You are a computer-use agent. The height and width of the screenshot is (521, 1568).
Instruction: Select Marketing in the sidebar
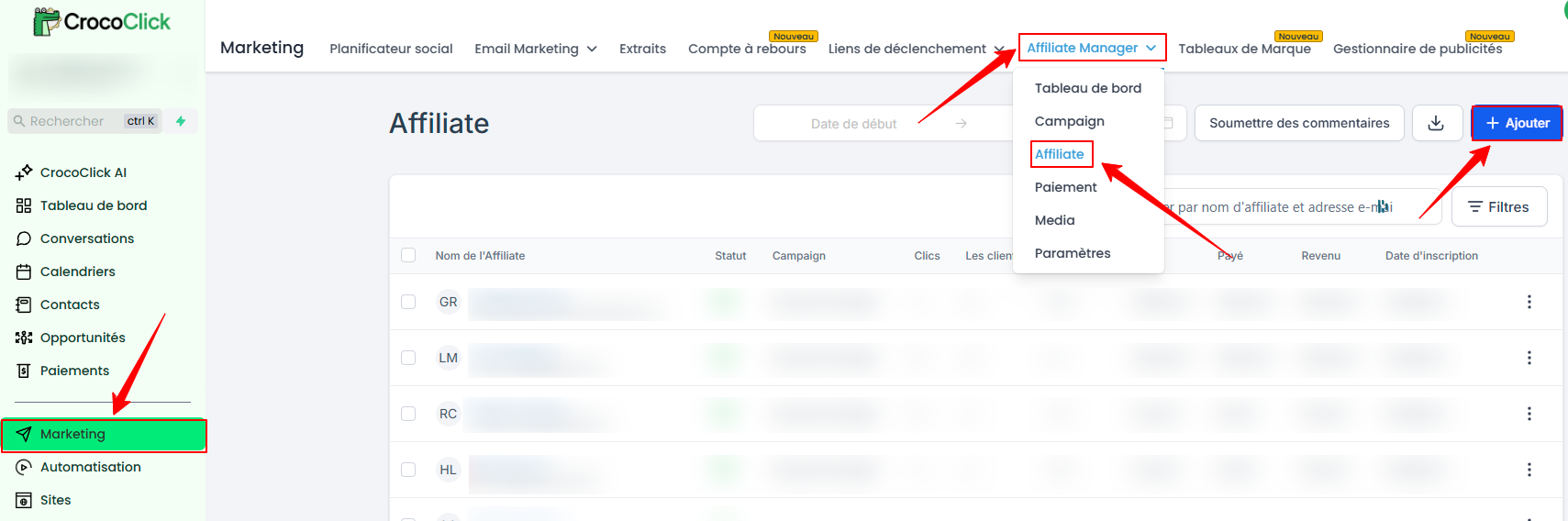[x=104, y=435]
